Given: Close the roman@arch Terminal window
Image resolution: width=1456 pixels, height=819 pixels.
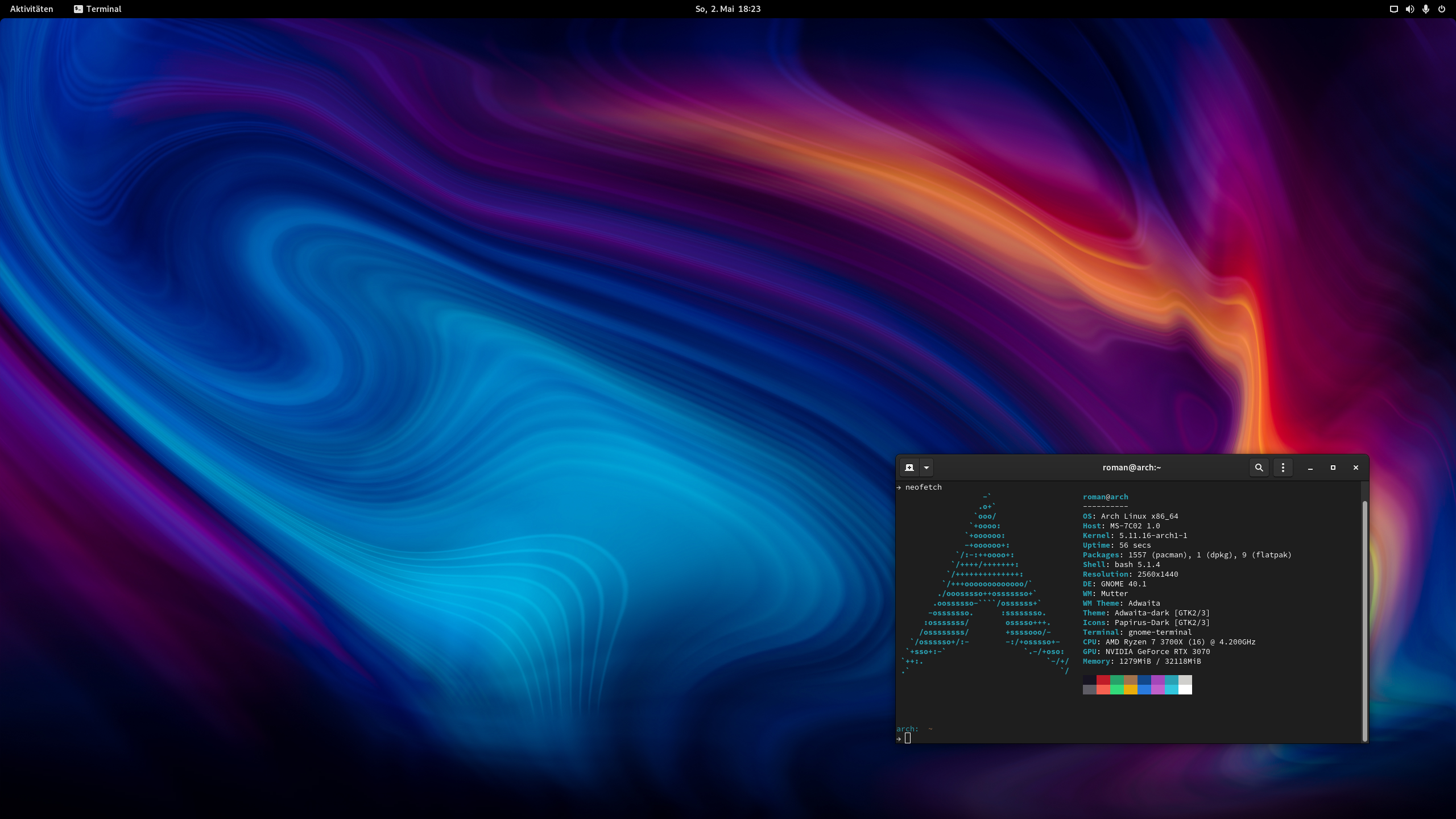Looking at the screenshot, I should 1356,468.
